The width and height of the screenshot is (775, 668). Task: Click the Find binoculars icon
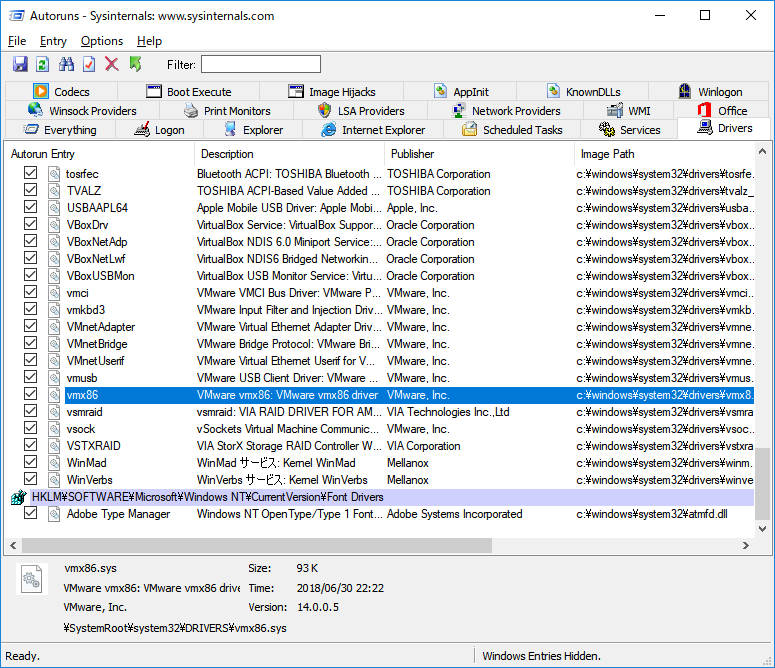click(x=66, y=64)
